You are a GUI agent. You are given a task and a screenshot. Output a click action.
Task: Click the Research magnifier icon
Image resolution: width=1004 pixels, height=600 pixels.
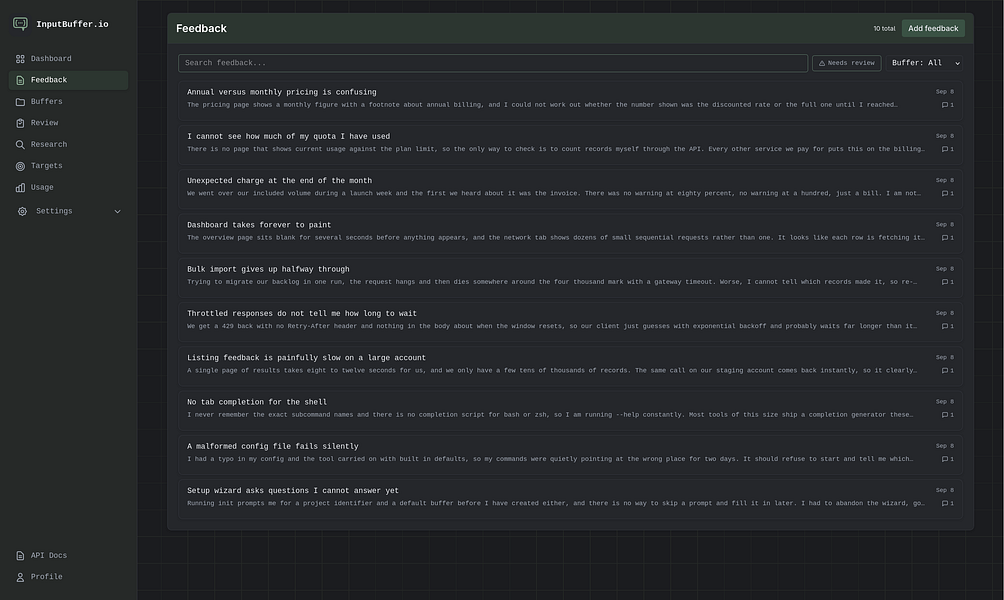20,145
